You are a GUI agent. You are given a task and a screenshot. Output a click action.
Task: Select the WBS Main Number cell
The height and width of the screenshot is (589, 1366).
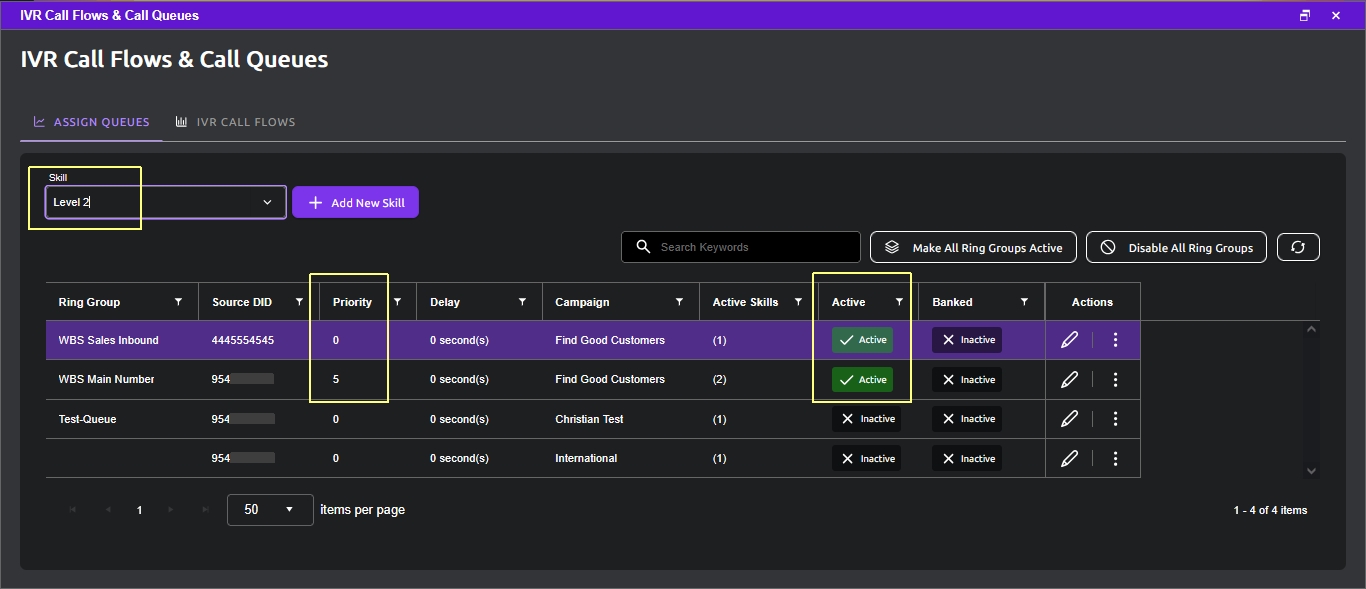122,379
